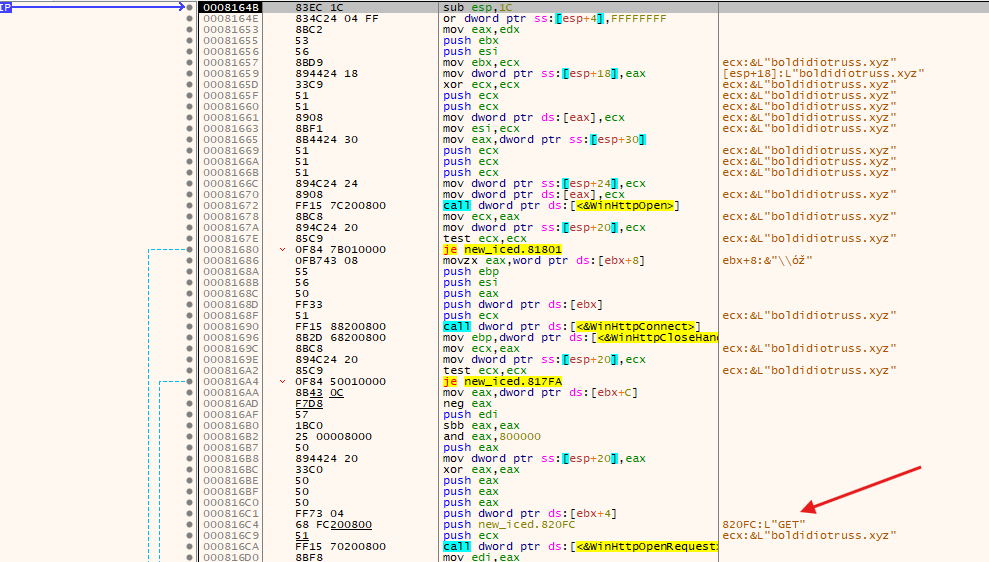Select the instruction xor ecx,ecx
Viewport: 989px width, 562px height.
click(481, 85)
